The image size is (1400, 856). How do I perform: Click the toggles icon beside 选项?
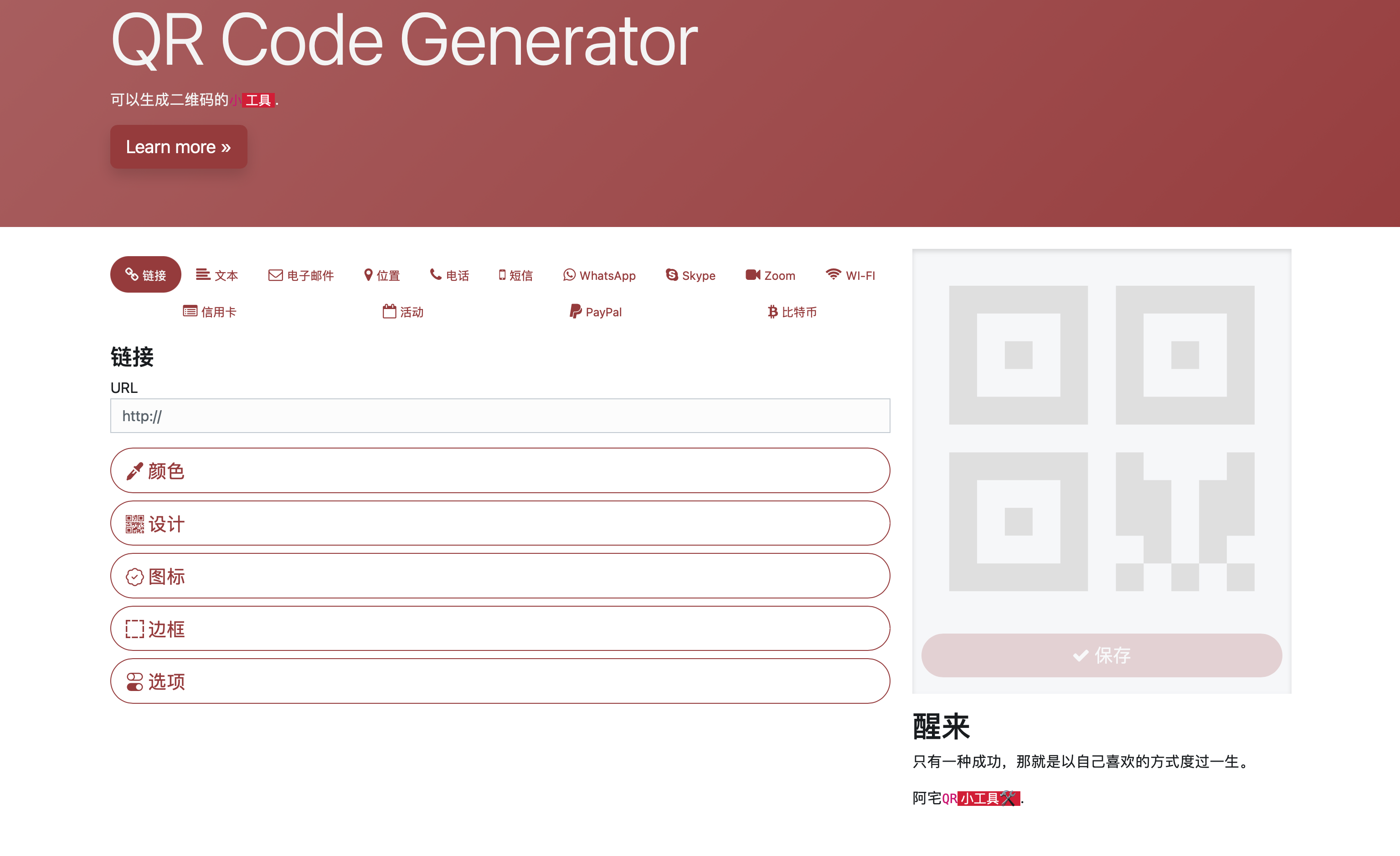click(134, 682)
